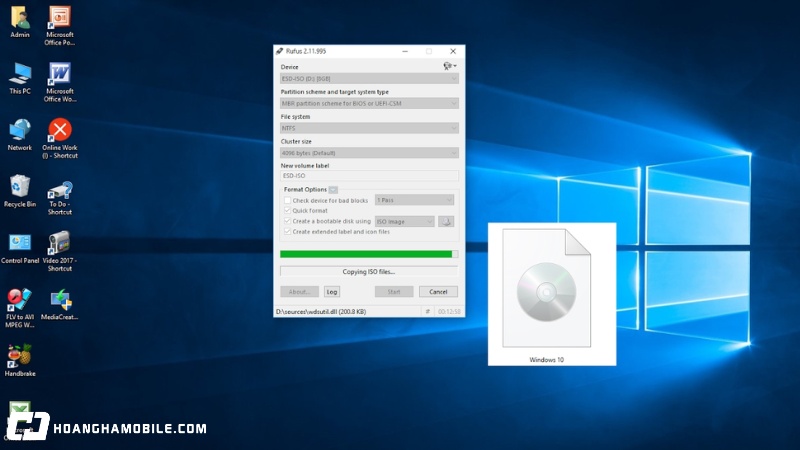
Task: Toggle the Quick format checkbox
Action: pos(287,211)
